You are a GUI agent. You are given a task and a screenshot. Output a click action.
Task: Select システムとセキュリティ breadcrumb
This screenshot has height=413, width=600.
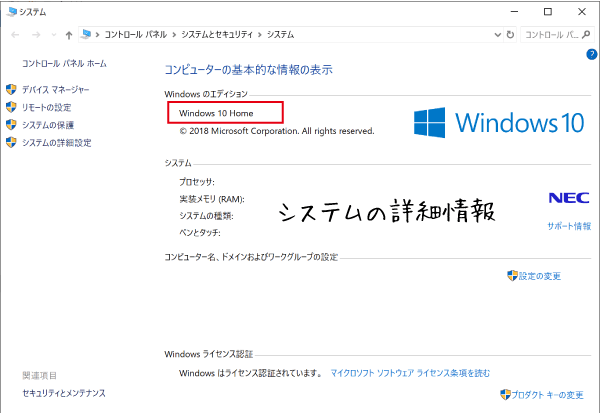click(217, 35)
